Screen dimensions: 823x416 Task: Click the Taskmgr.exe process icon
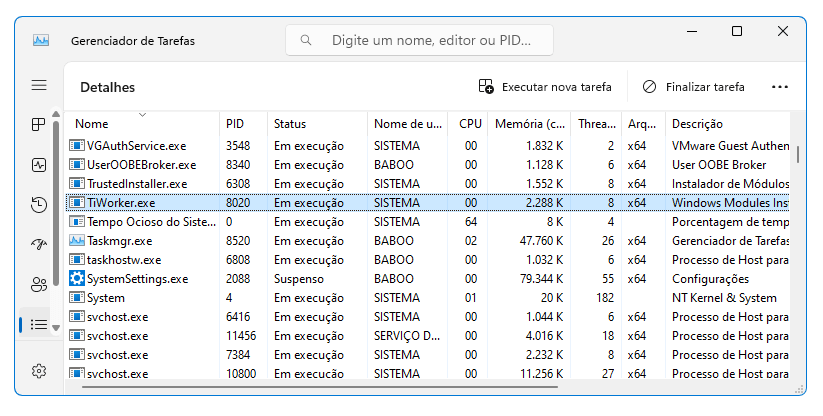(77, 241)
